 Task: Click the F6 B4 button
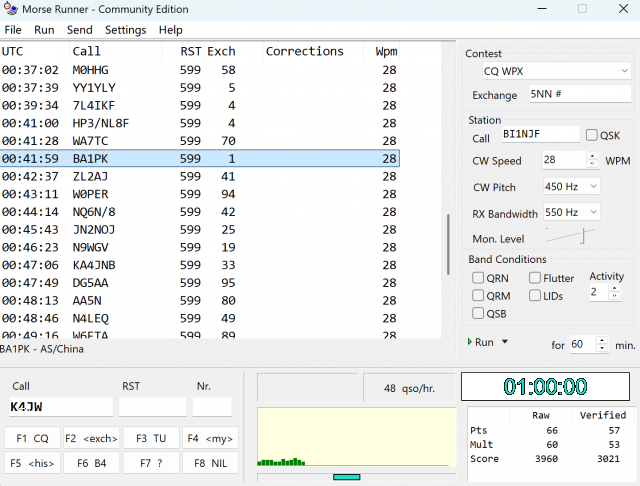tap(91, 463)
